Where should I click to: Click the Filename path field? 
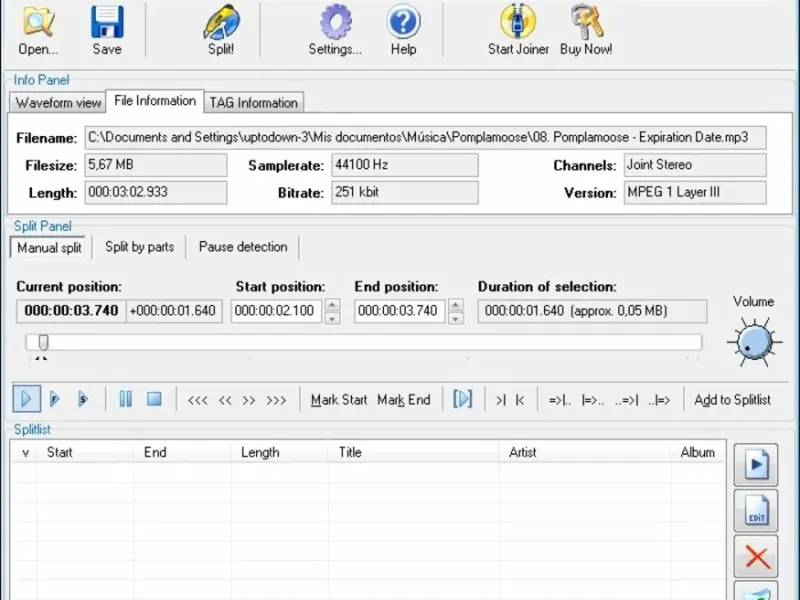(426, 138)
